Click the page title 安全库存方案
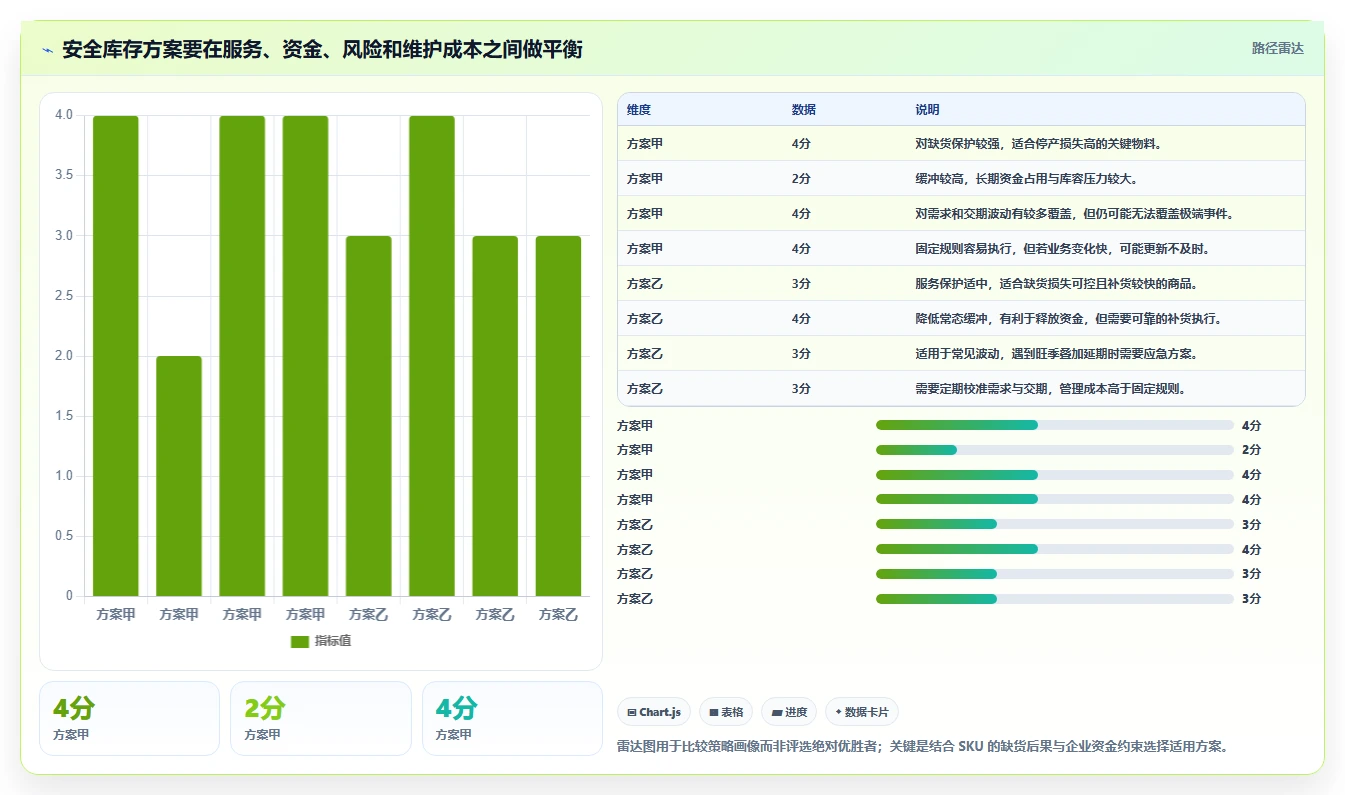The height and width of the screenshot is (795, 1345). pyautogui.click(x=322, y=50)
